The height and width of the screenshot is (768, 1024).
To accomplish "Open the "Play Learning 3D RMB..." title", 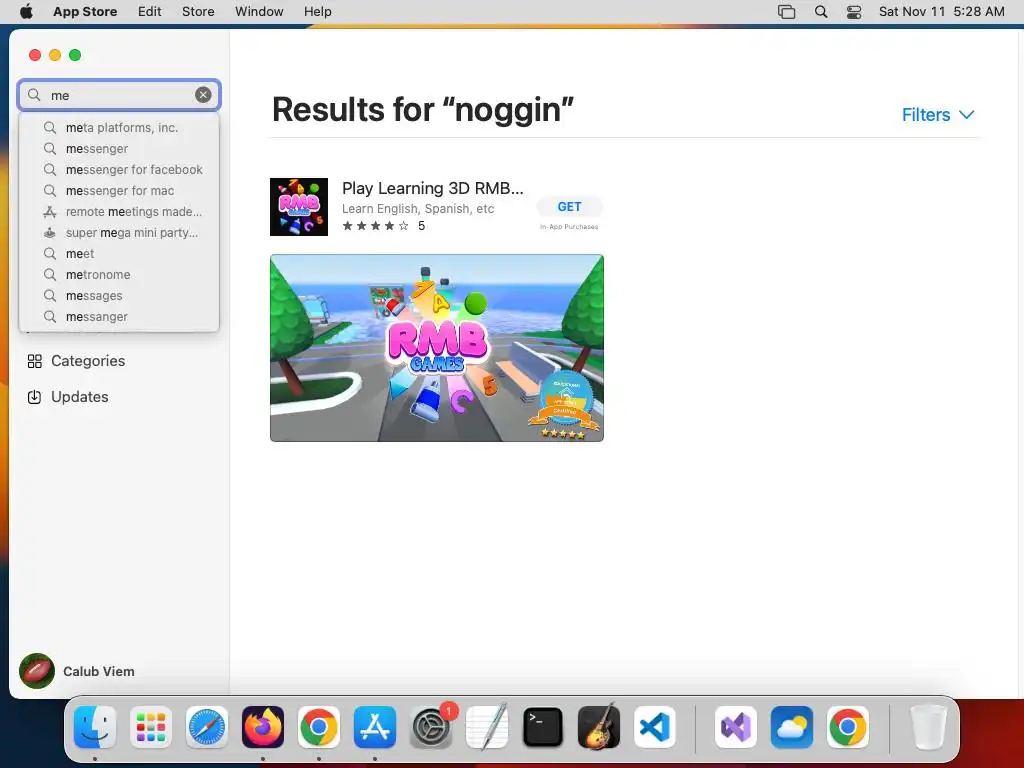I will click(433, 188).
